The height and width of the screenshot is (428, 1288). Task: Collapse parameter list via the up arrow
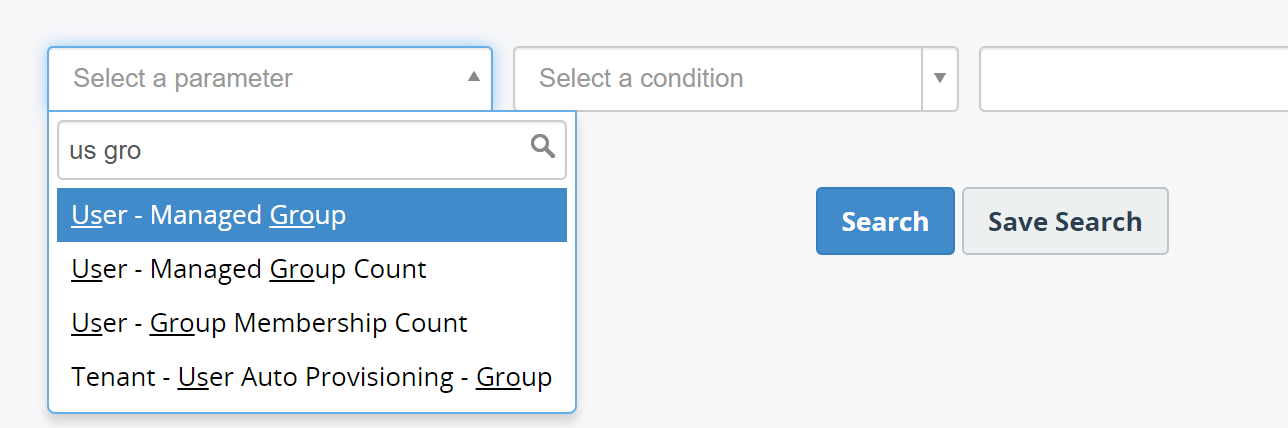474,77
